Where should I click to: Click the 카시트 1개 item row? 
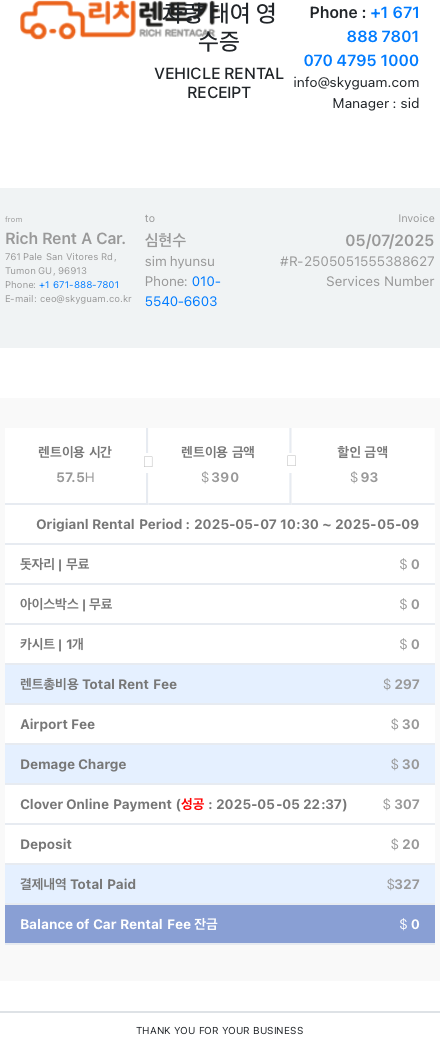tap(220, 644)
